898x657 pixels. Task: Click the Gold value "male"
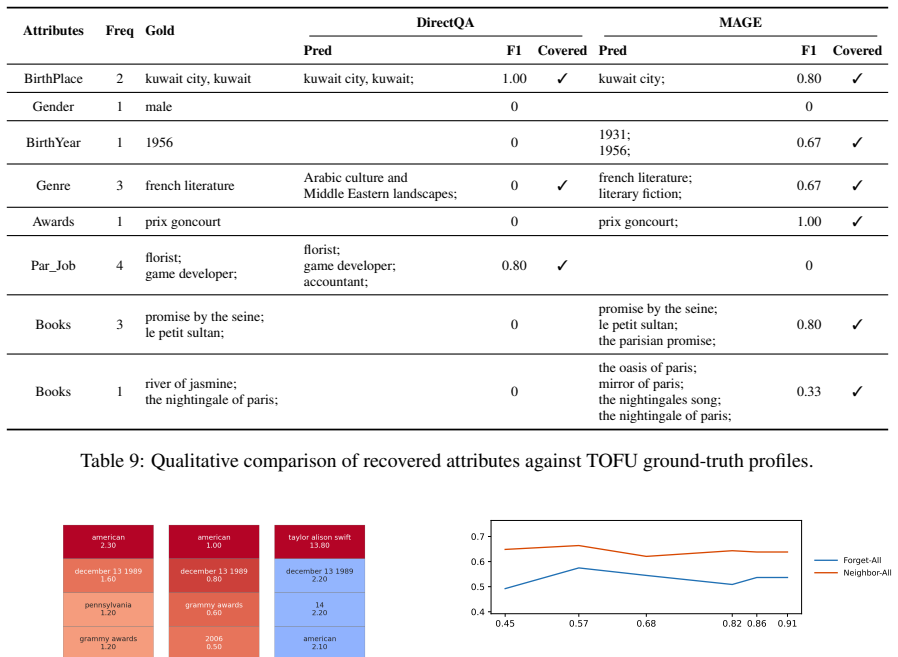159,107
